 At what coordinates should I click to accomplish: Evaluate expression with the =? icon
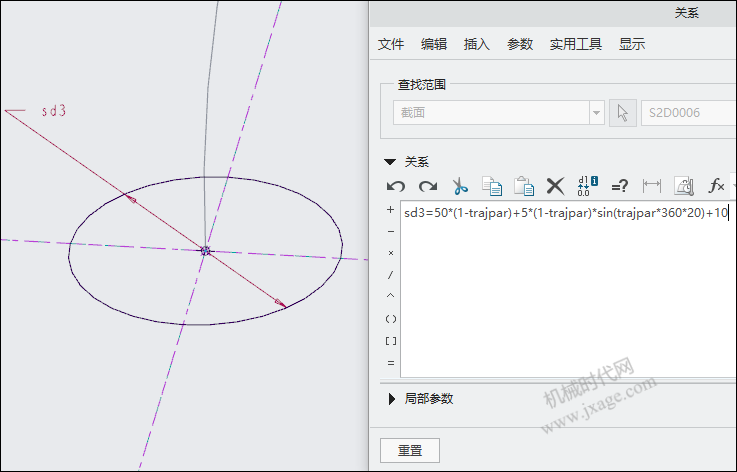(619, 186)
